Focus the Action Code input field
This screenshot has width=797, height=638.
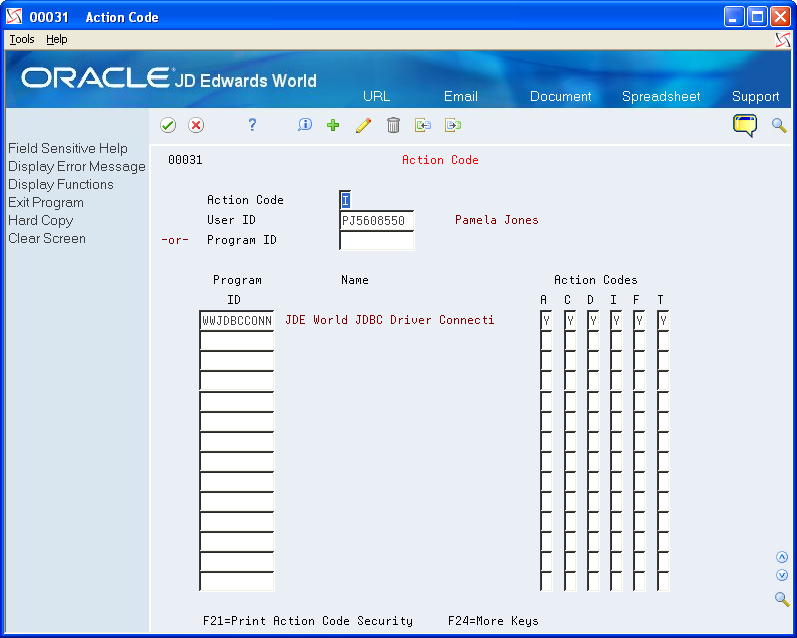point(345,200)
